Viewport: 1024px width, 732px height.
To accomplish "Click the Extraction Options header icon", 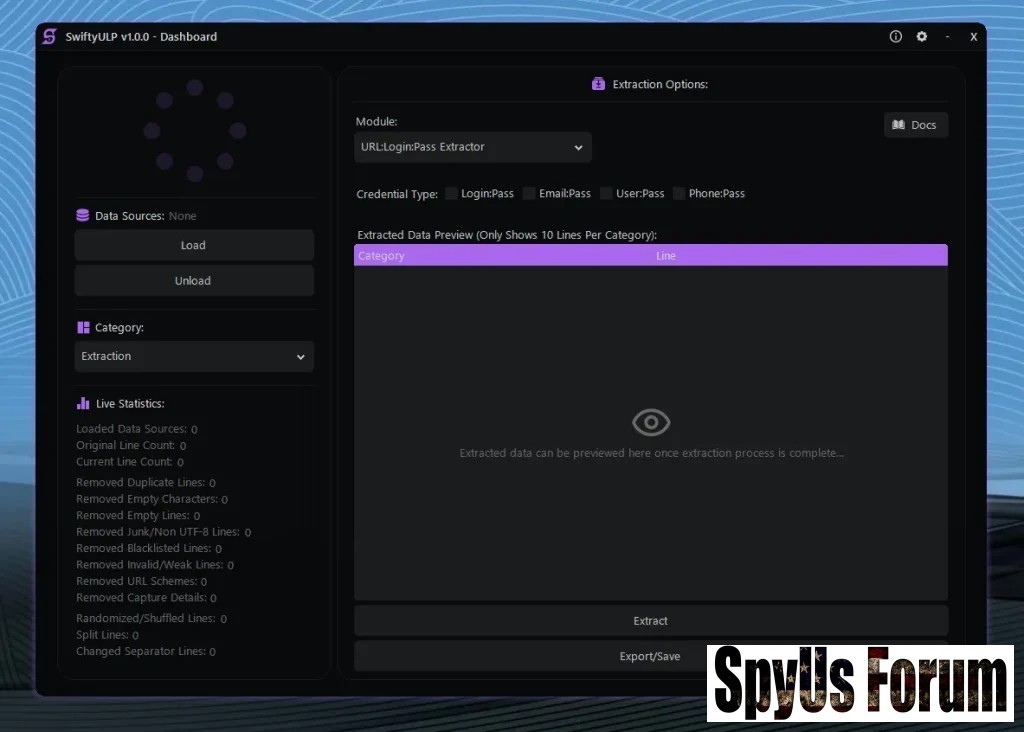I will pyautogui.click(x=599, y=85).
